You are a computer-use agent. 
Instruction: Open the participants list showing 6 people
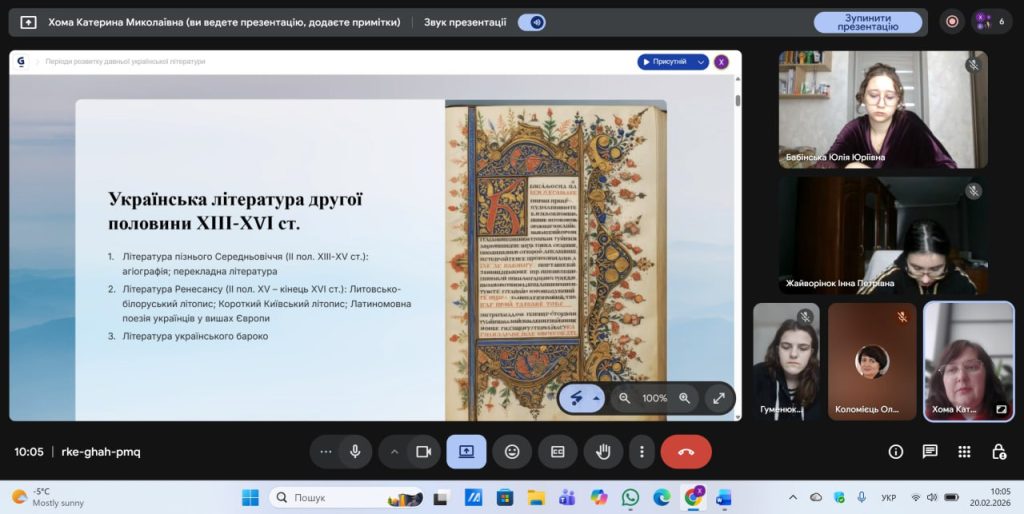990,22
